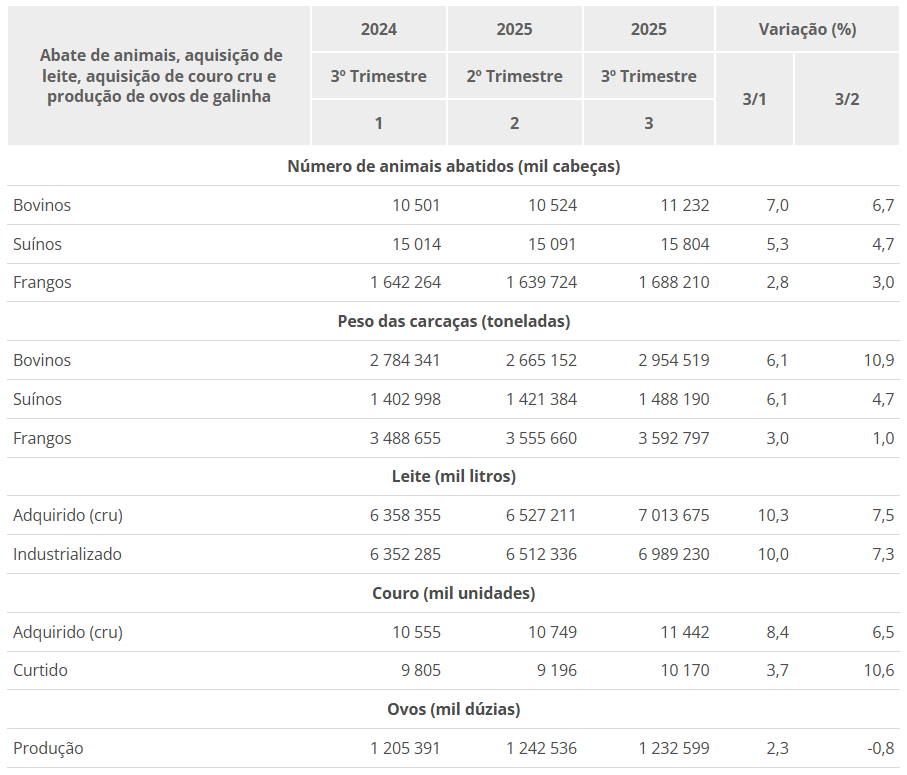Click the "Peso das carcaças (toneladas)" section heading

tap(453, 321)
